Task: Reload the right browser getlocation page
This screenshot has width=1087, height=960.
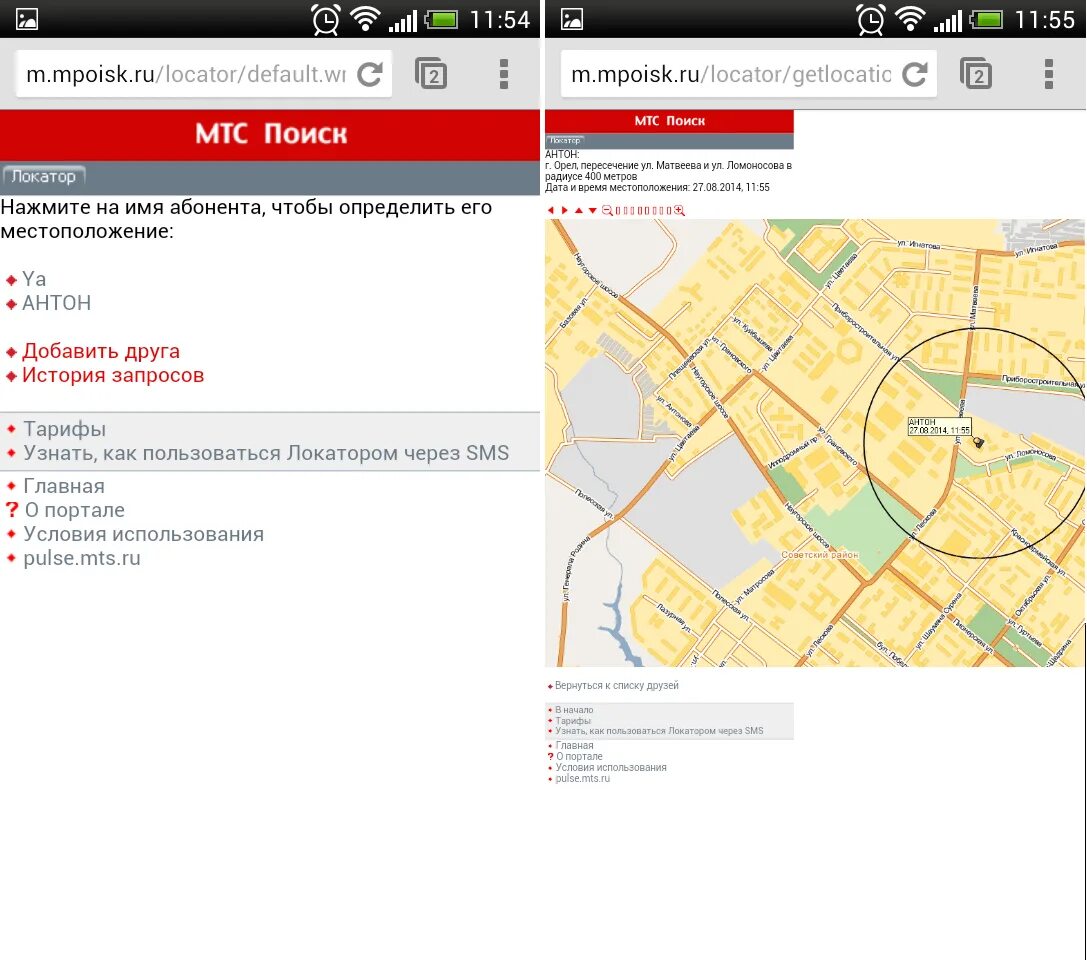Action: (x=914, y=74)
